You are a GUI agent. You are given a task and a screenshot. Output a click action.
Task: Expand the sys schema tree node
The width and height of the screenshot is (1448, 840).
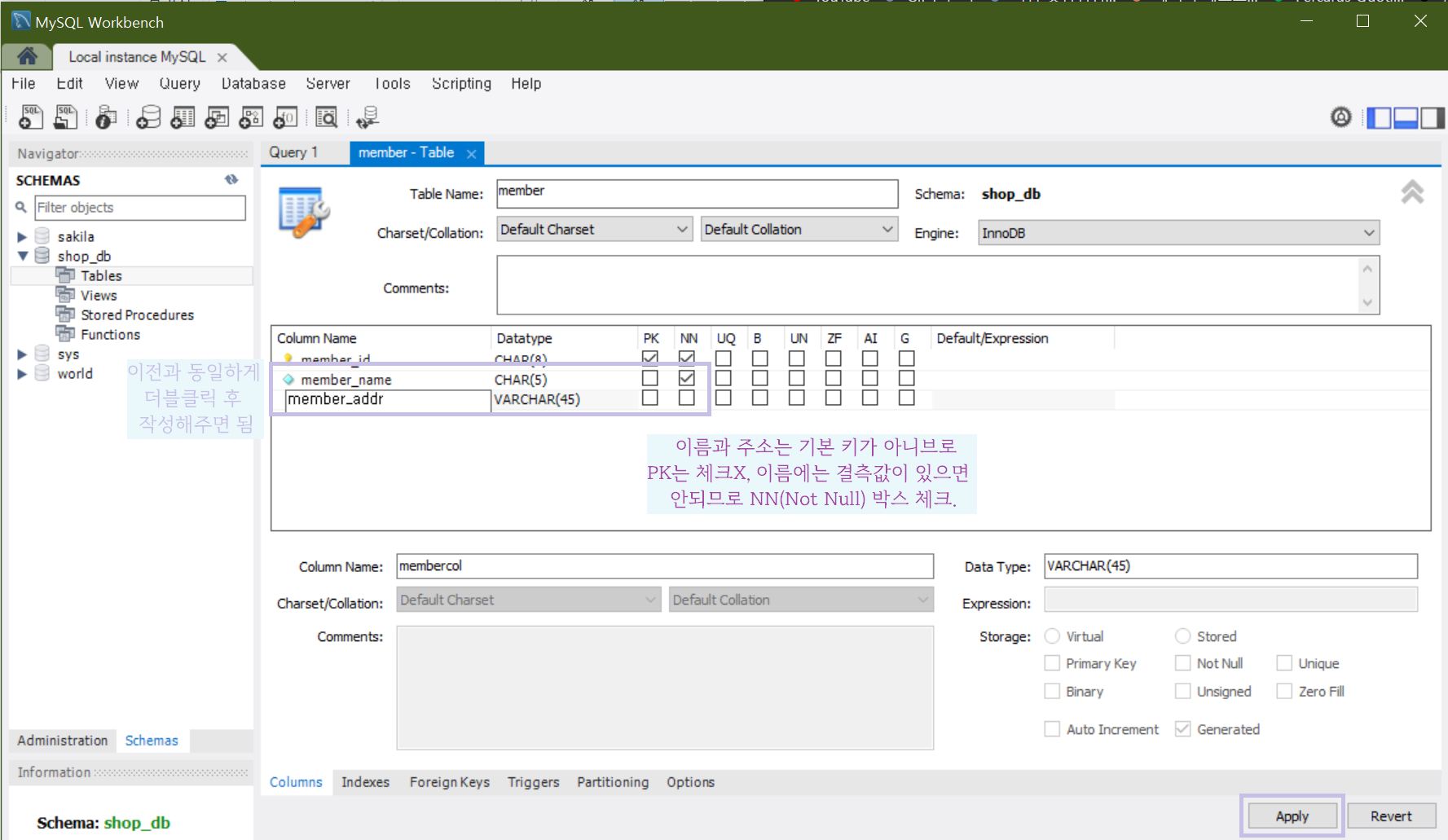(x=22, y=354)
